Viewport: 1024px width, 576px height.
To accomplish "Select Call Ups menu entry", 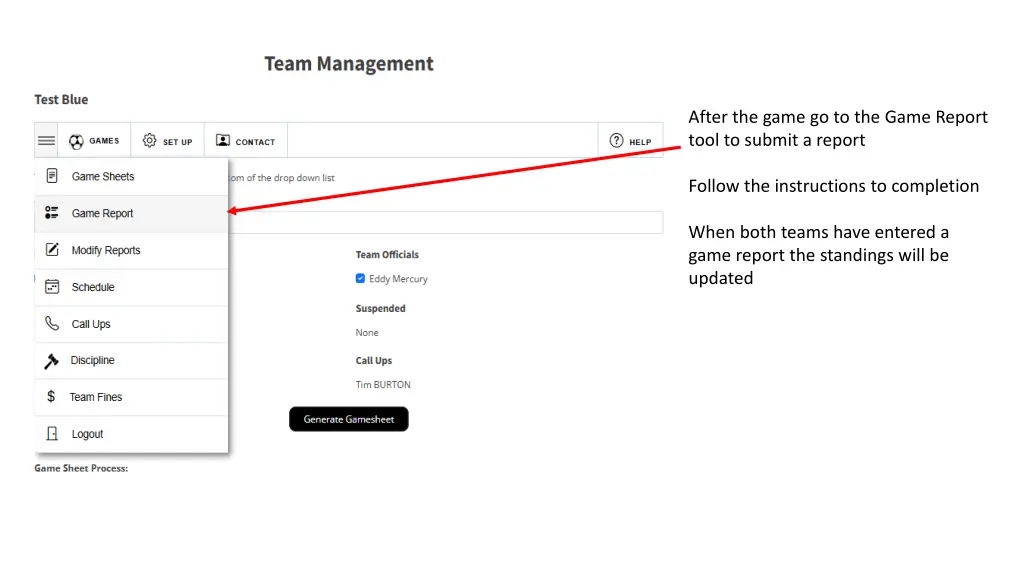I will (131, 324).
